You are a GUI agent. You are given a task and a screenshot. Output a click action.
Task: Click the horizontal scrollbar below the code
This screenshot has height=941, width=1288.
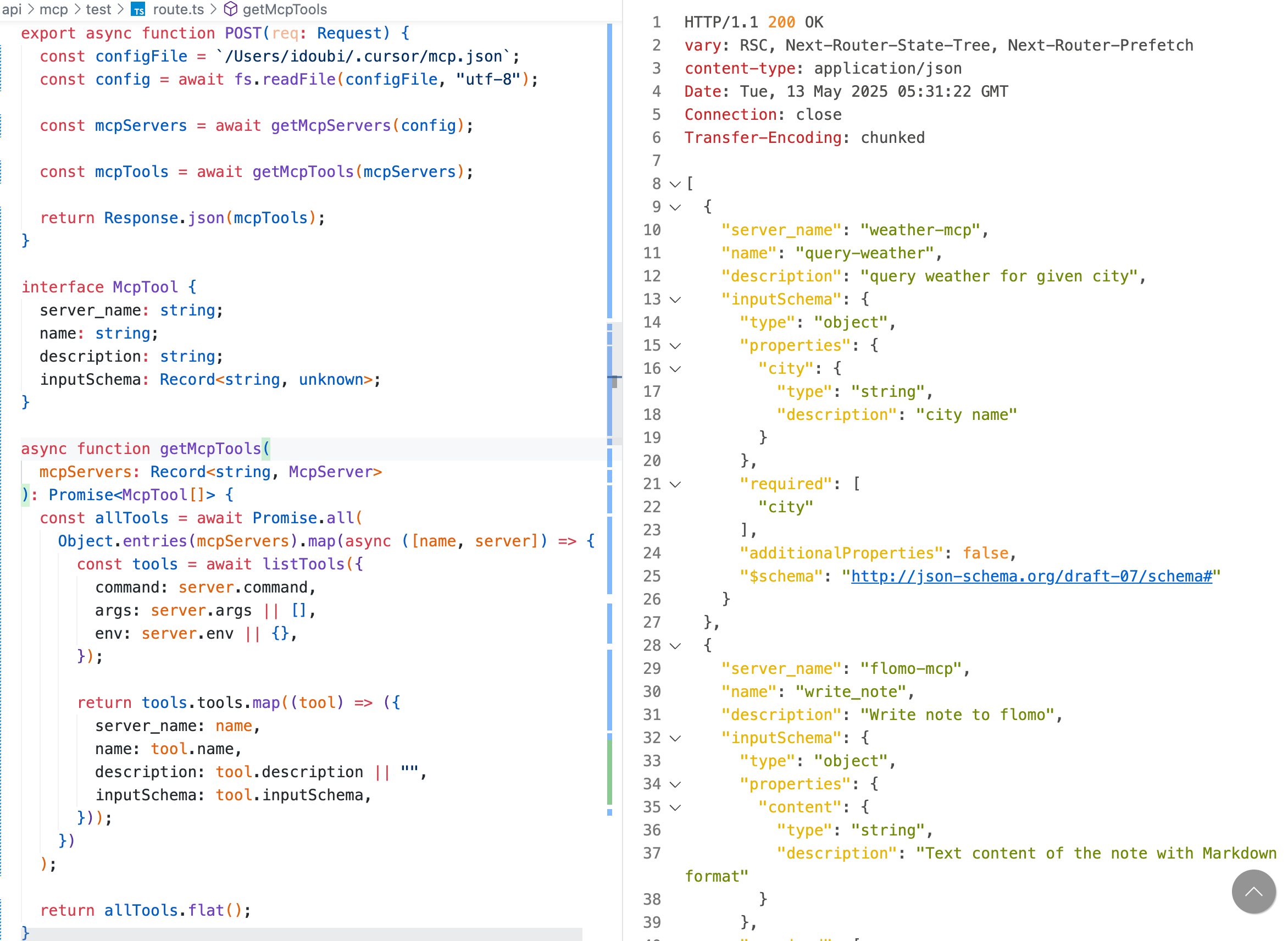pos(302,935)
